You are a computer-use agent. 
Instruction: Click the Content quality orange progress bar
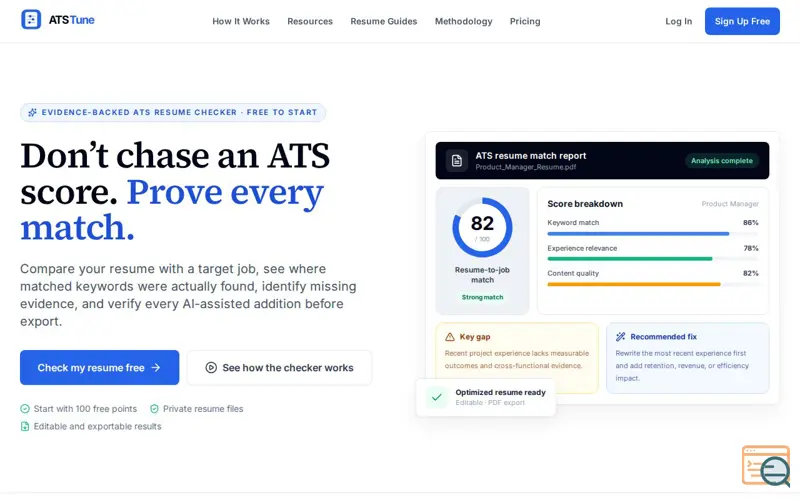653,284
